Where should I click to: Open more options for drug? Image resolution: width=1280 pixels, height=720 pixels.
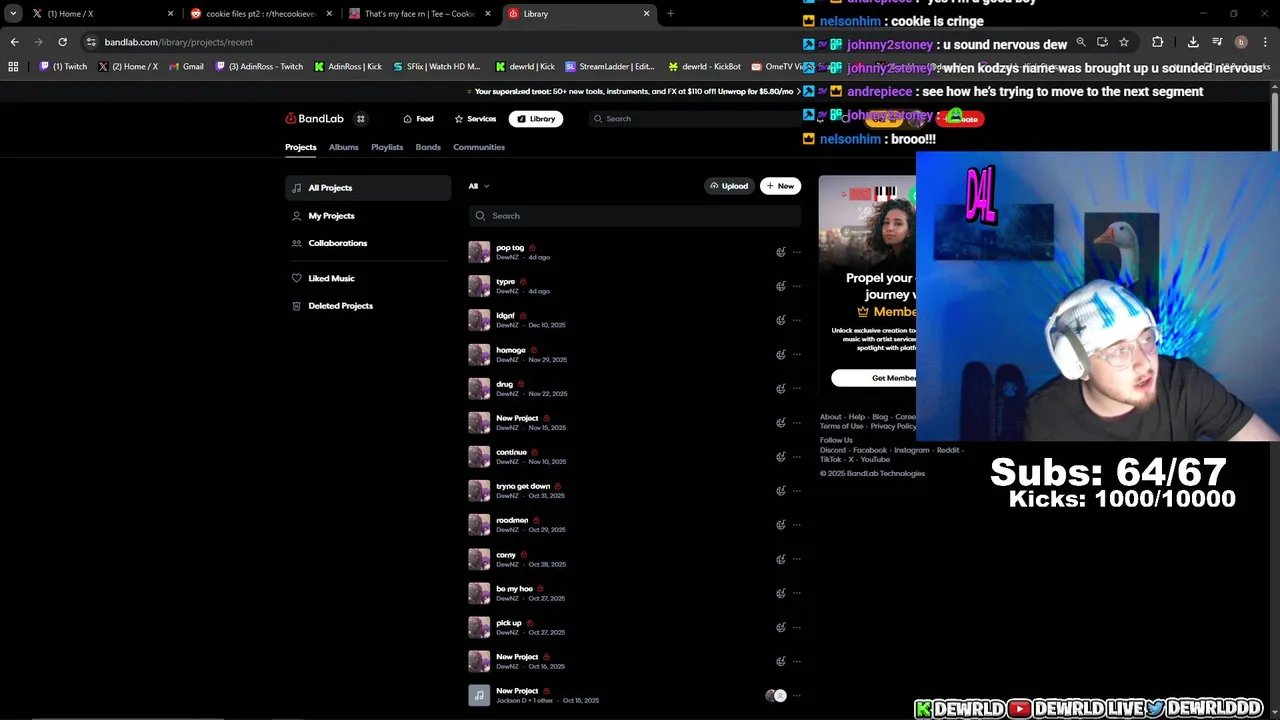tap(797, 388)
